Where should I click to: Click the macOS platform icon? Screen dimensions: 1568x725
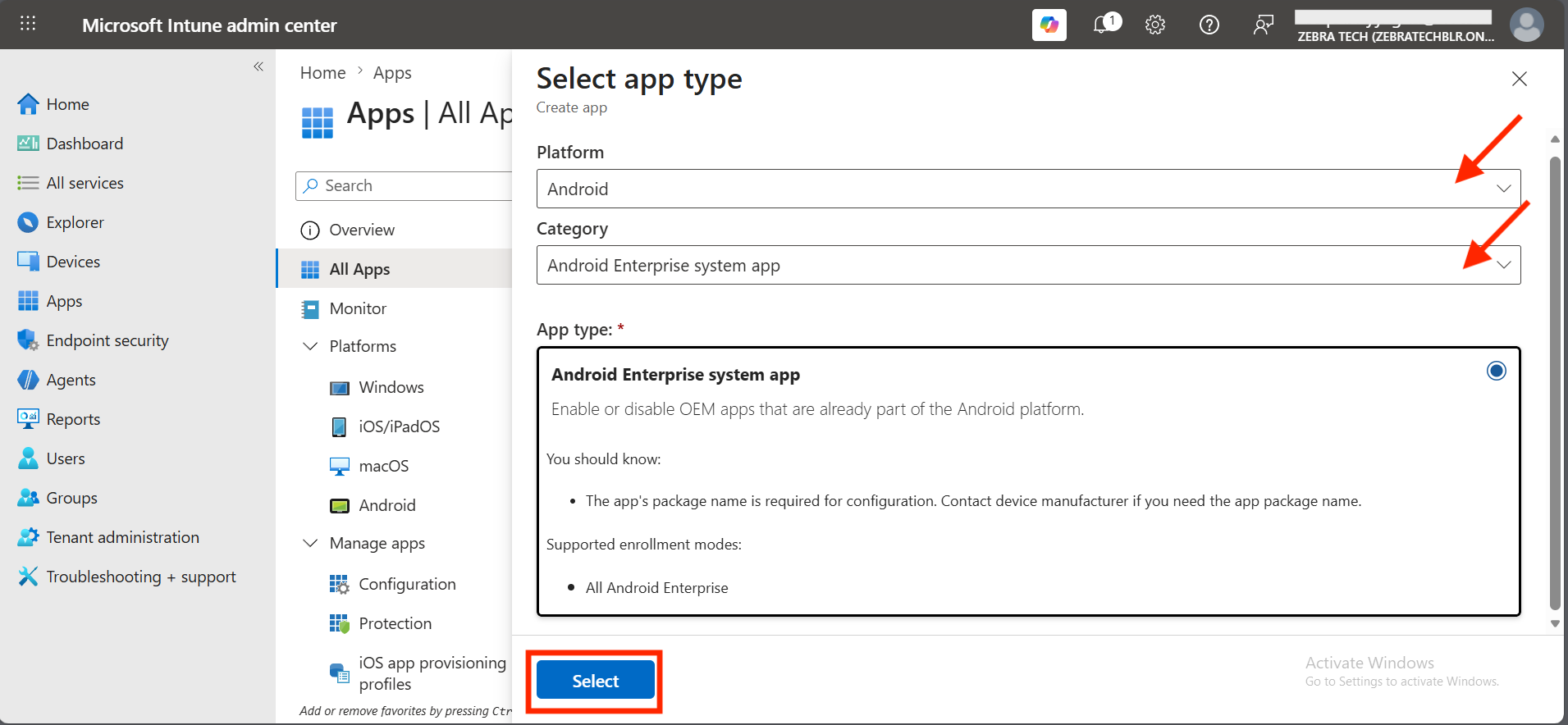(x=339, y=467)
